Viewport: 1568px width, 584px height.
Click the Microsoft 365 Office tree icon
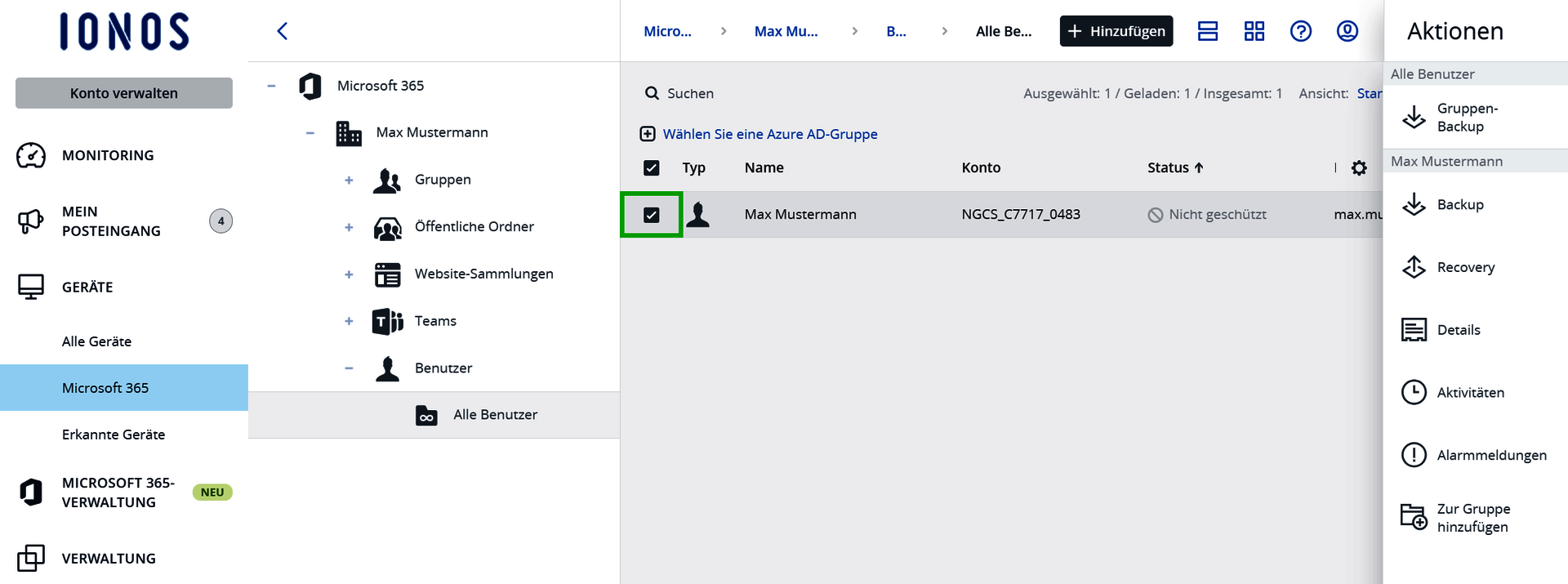coord(310,86)
